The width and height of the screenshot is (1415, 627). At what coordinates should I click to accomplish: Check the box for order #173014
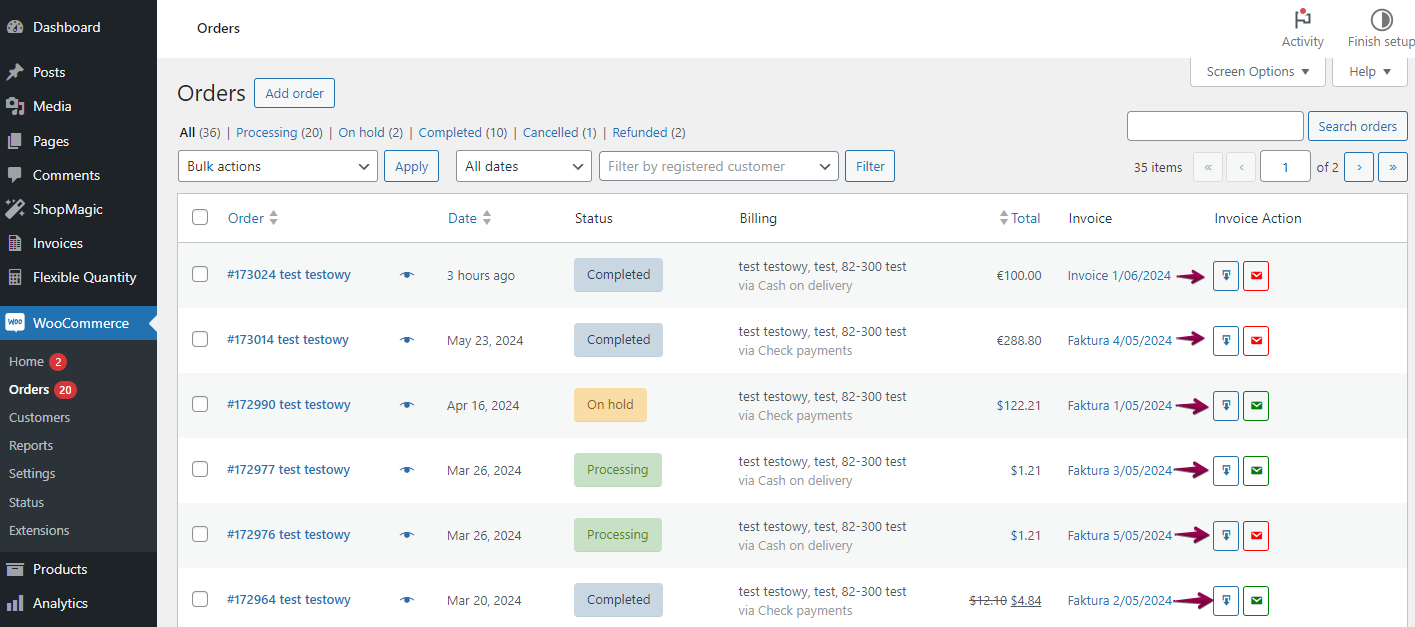200,340
